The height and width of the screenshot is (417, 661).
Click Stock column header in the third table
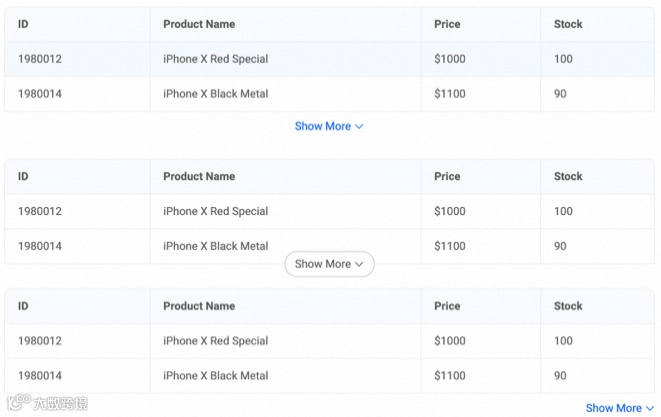568,306
